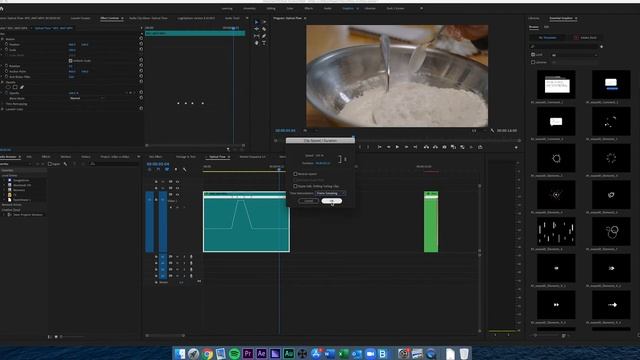Expand the Lumetri Color effect section
This screenshot has width=640, height=360.
click(x=2, y=109)
